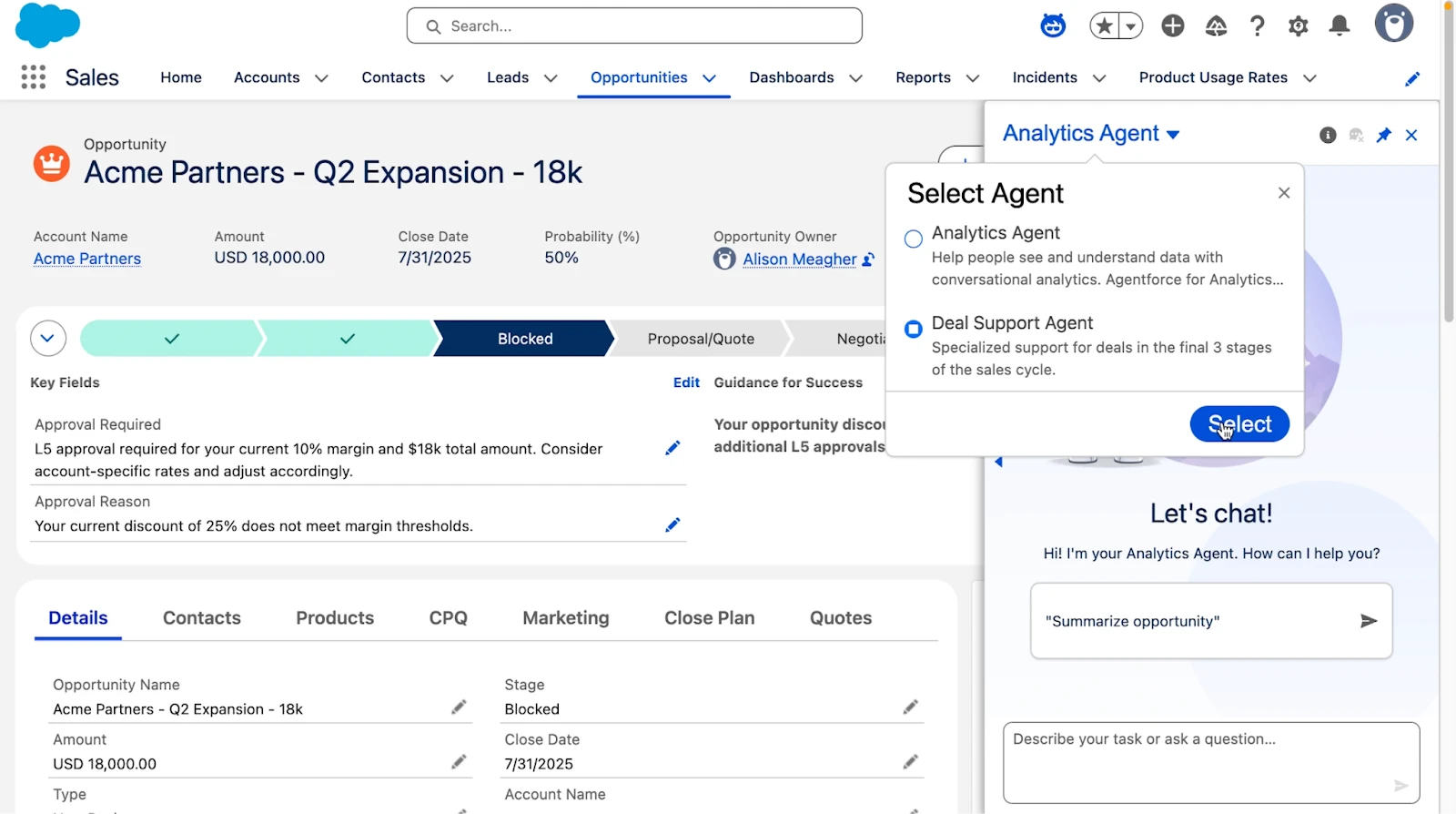The image size is (1456, 814).
Task: Open the Favorites list dropdown arrow
Action: click(x=1130, y=26)
